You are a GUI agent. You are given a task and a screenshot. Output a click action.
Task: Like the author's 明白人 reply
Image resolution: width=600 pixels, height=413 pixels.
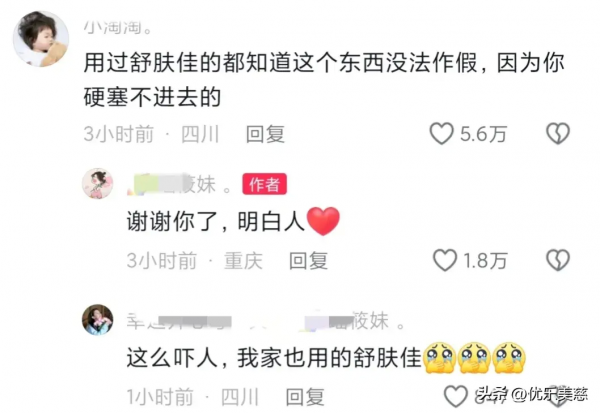445,260
